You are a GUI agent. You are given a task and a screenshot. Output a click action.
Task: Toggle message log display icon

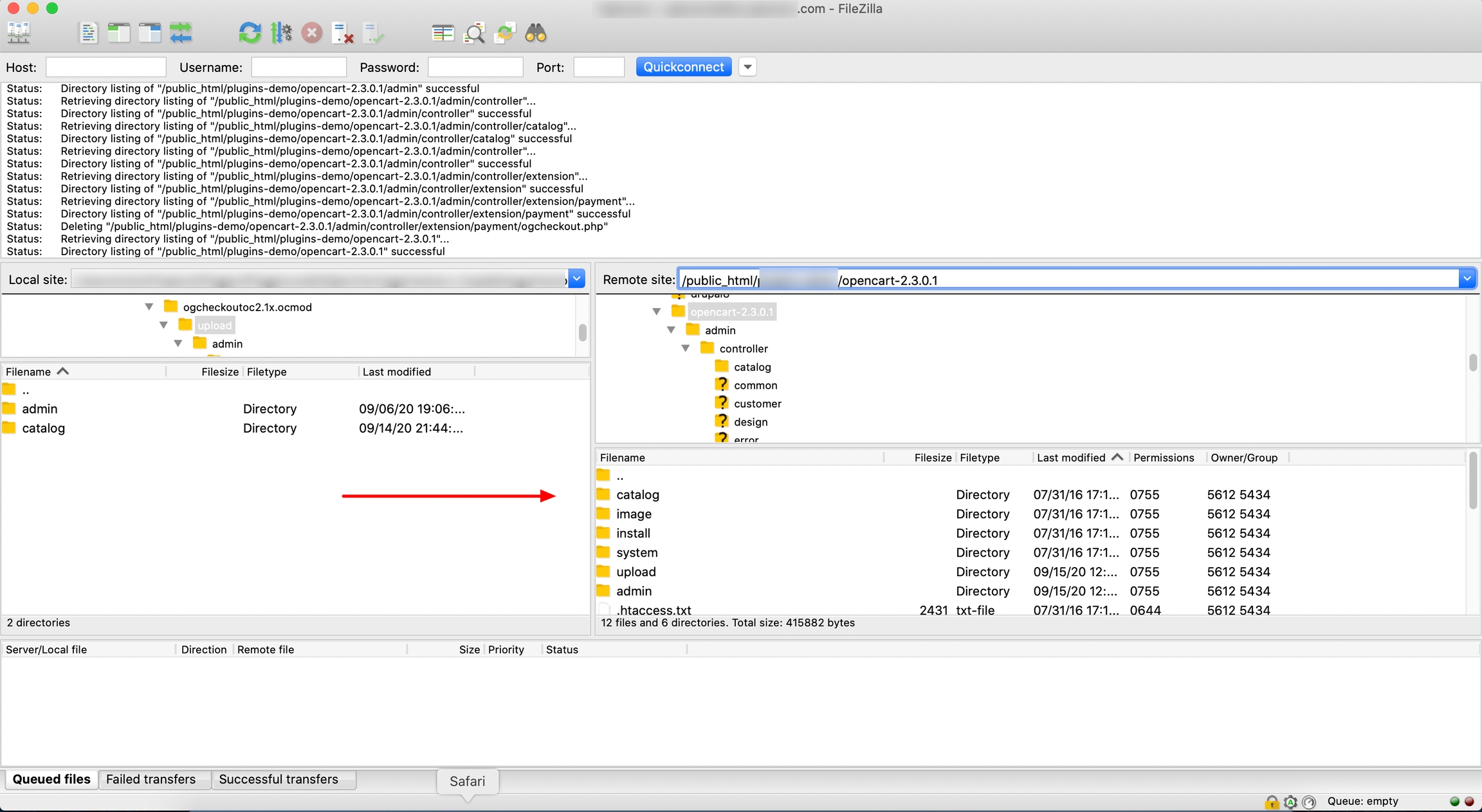tap(88, 33)
